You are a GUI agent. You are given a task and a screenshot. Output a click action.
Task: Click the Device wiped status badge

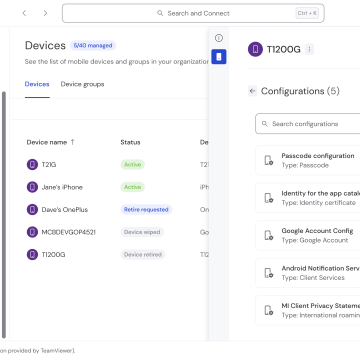click(x=142, y=232)
